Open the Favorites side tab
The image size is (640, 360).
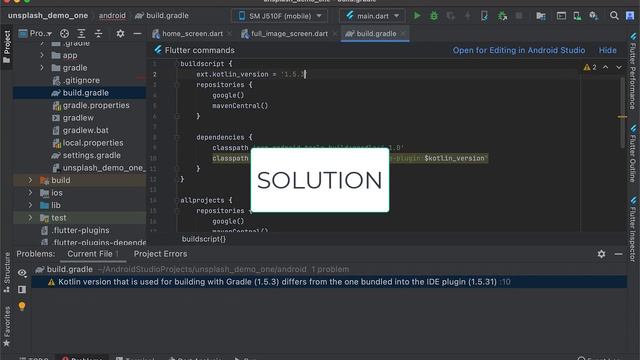[7, 327]
